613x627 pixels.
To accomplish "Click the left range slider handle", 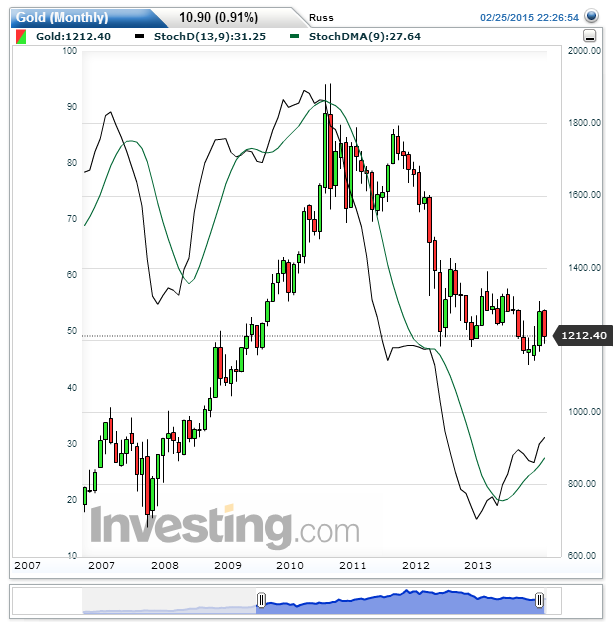I will 261,600.
